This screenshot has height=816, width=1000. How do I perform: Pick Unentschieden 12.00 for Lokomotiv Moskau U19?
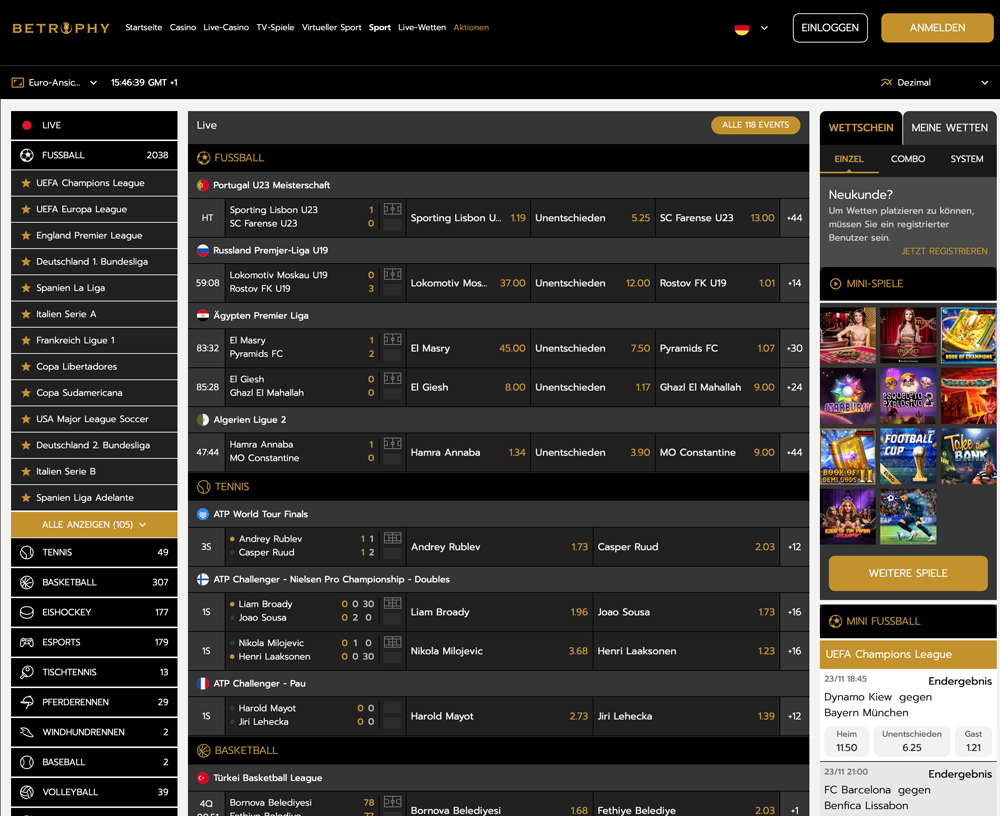coord(592,283)
